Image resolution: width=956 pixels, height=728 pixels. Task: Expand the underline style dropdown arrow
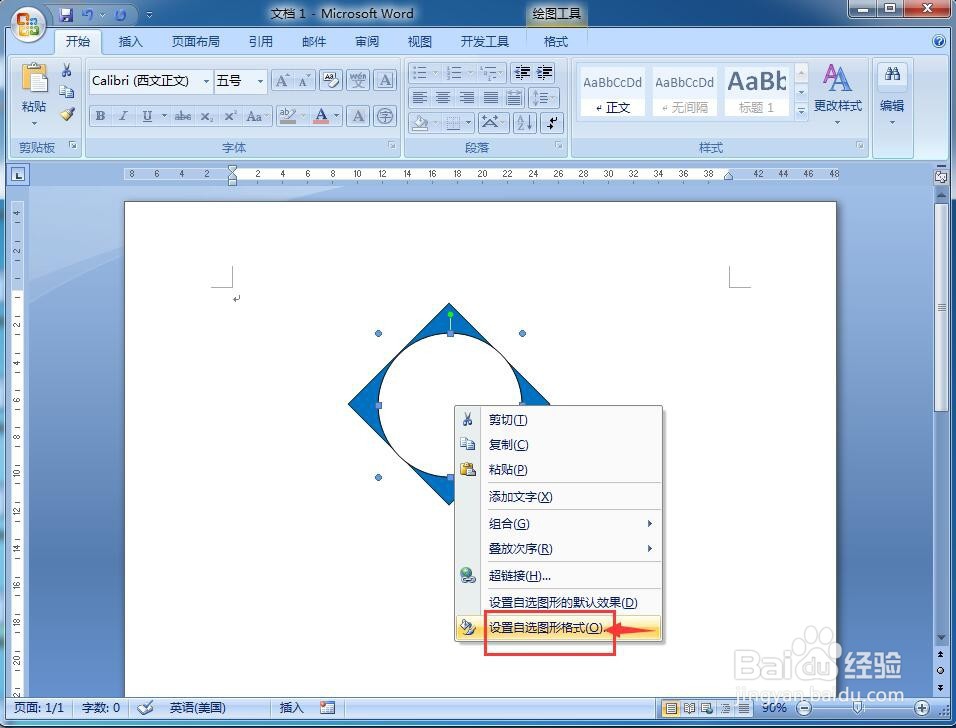click(x=164, y=116)
